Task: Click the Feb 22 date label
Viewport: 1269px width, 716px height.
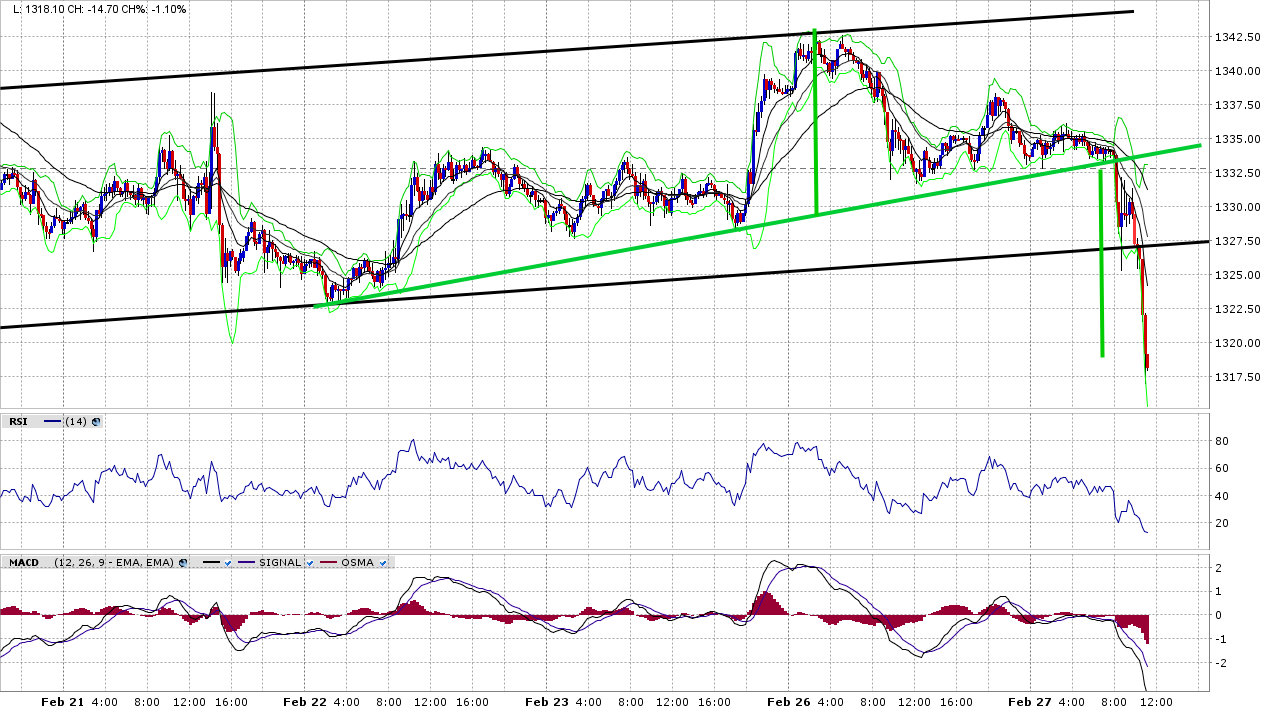Action: click(305, 702)
